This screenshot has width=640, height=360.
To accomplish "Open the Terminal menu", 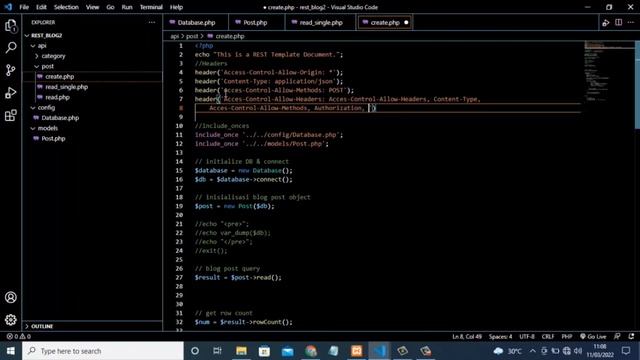I will [151, 7].
